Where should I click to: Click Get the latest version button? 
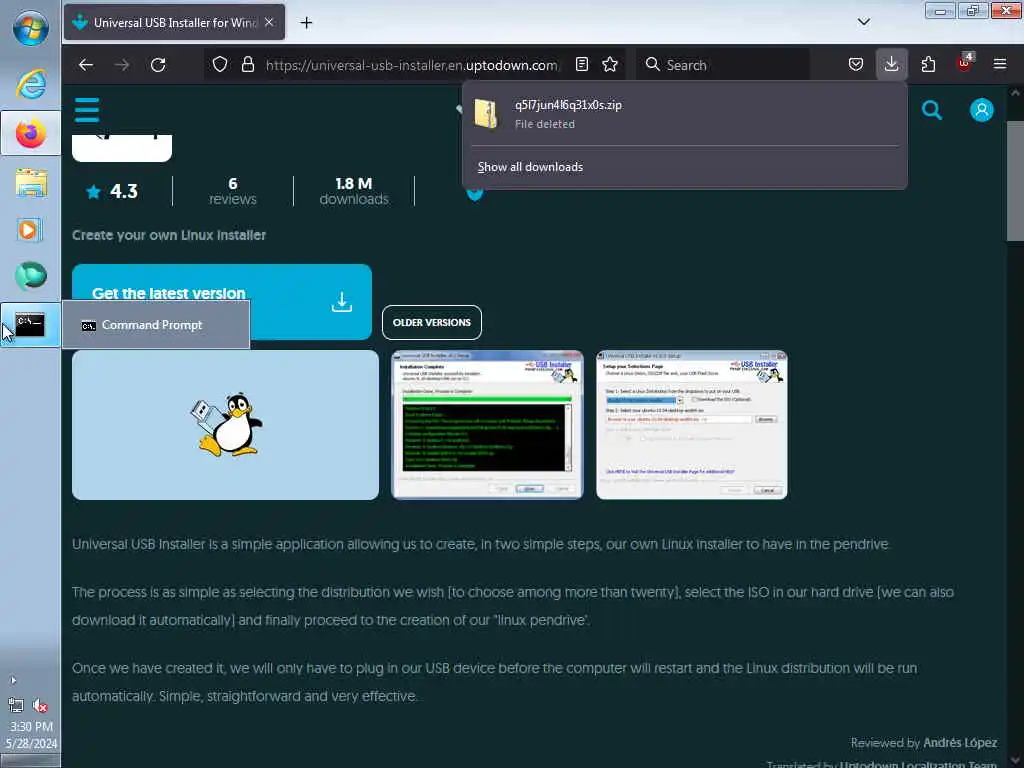(x=221, y=302)
